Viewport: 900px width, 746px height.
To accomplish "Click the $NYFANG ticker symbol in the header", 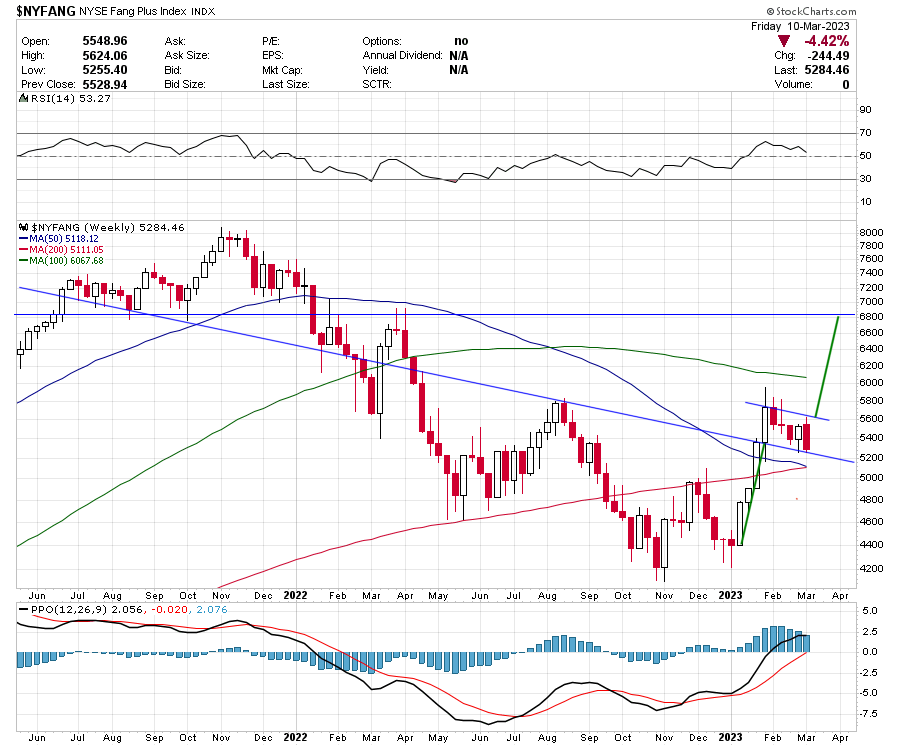I will [45, 10].
